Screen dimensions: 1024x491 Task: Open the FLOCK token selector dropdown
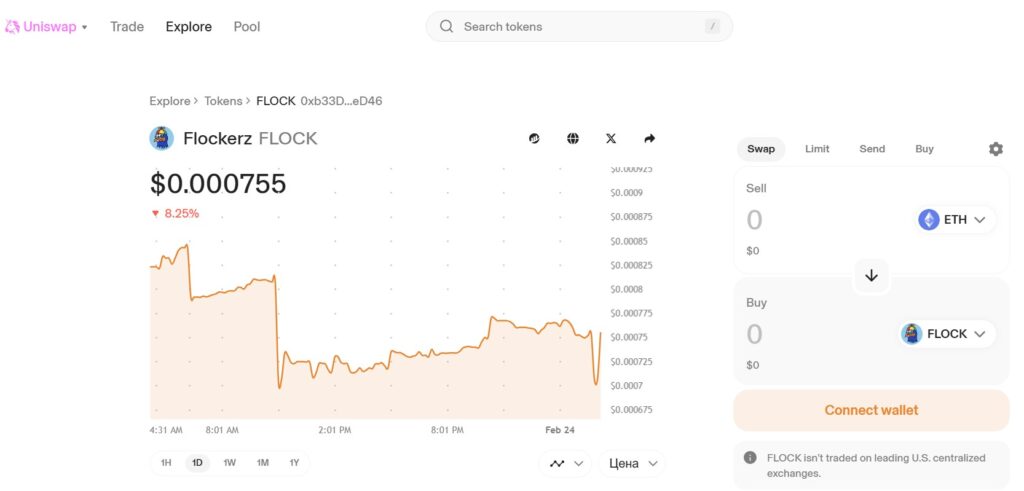[947, 334]
